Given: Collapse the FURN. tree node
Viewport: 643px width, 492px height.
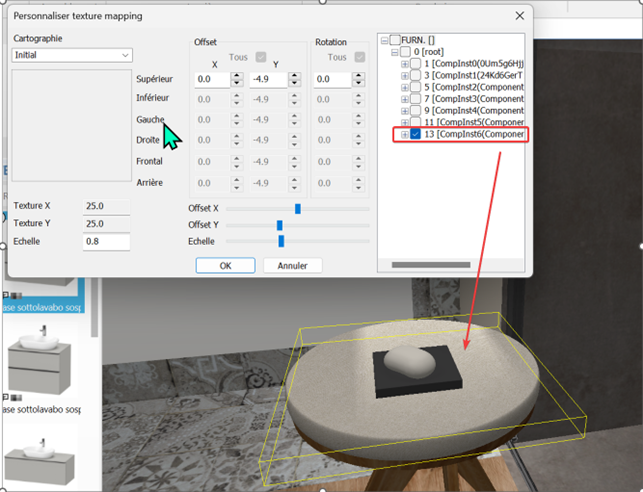Looking at the screenshot, I should pyautogui.click(x=384, y=40).
